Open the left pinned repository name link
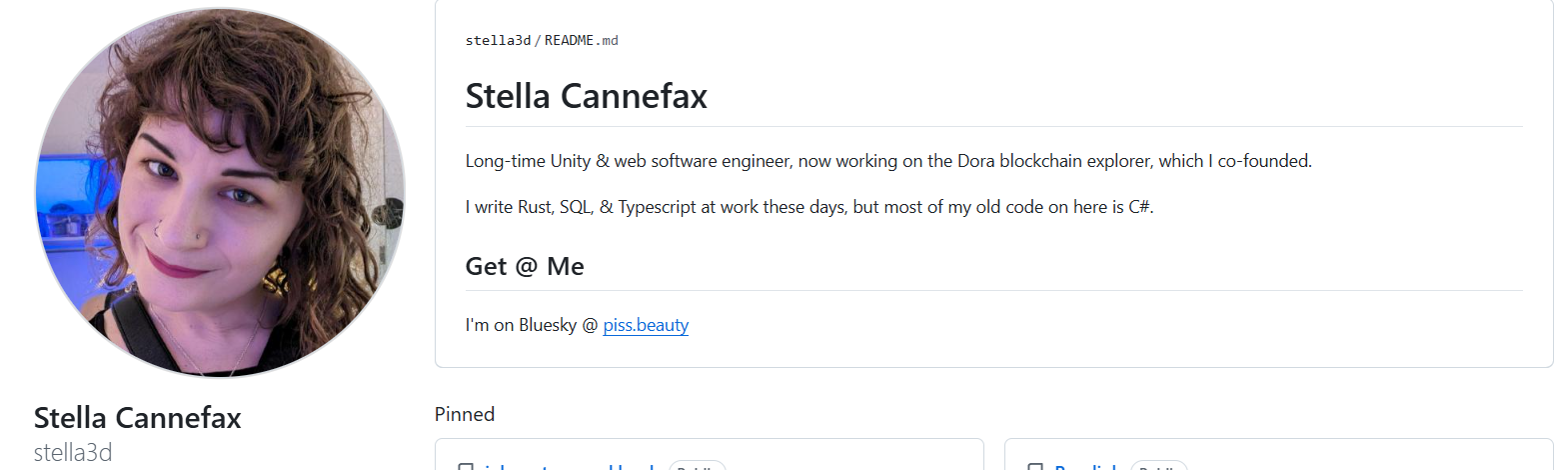 pos(568,467)
